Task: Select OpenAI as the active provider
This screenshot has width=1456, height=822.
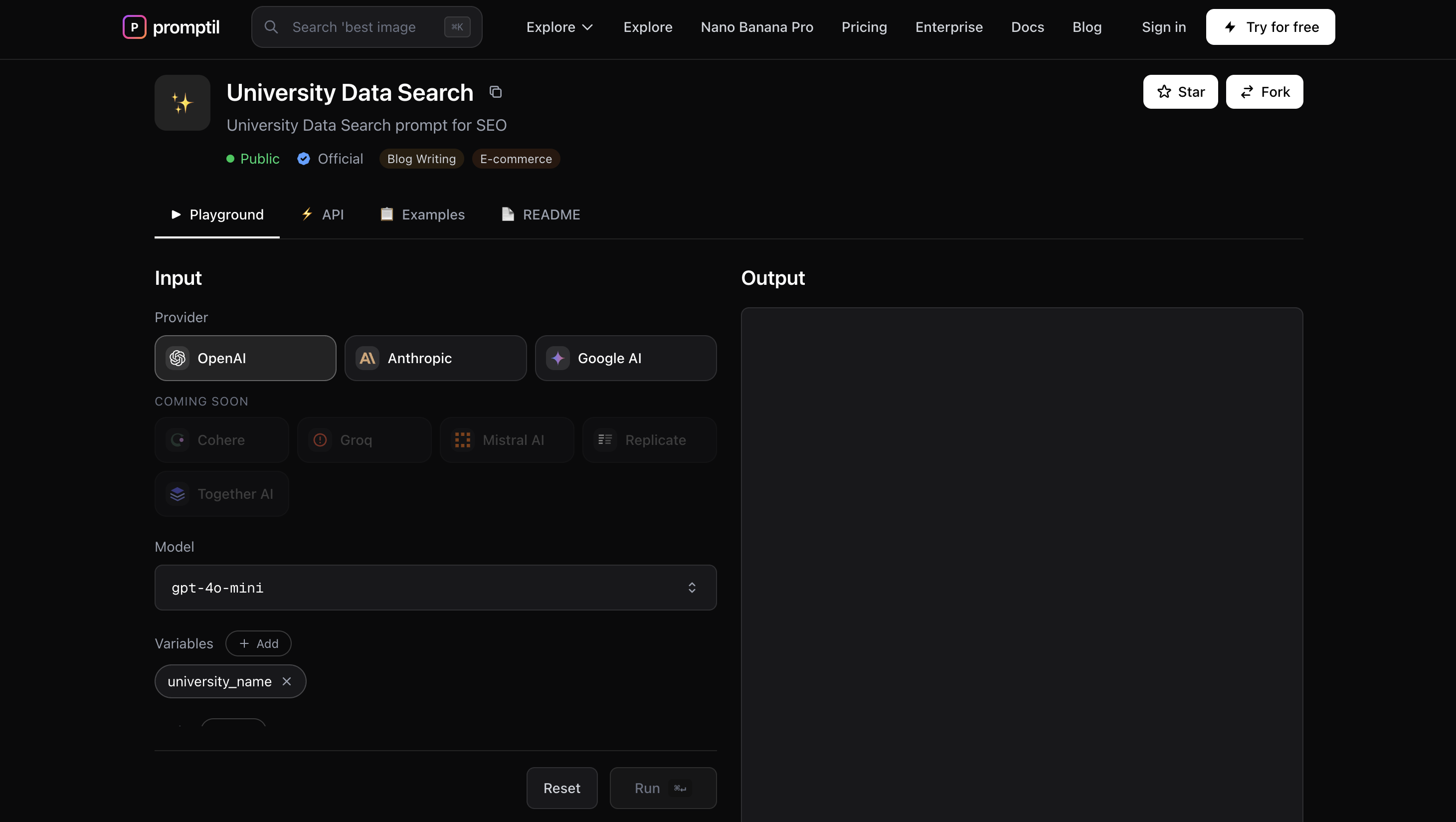Action: 245,358
